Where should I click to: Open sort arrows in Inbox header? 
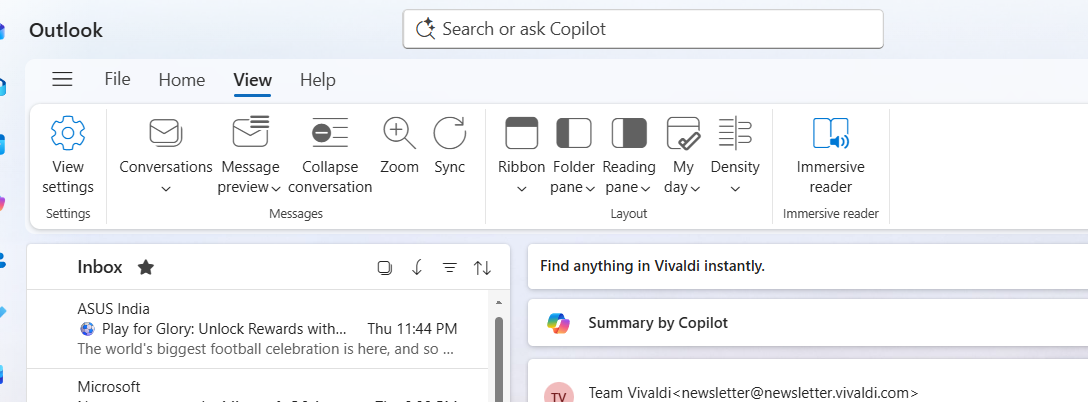(482, 267)
